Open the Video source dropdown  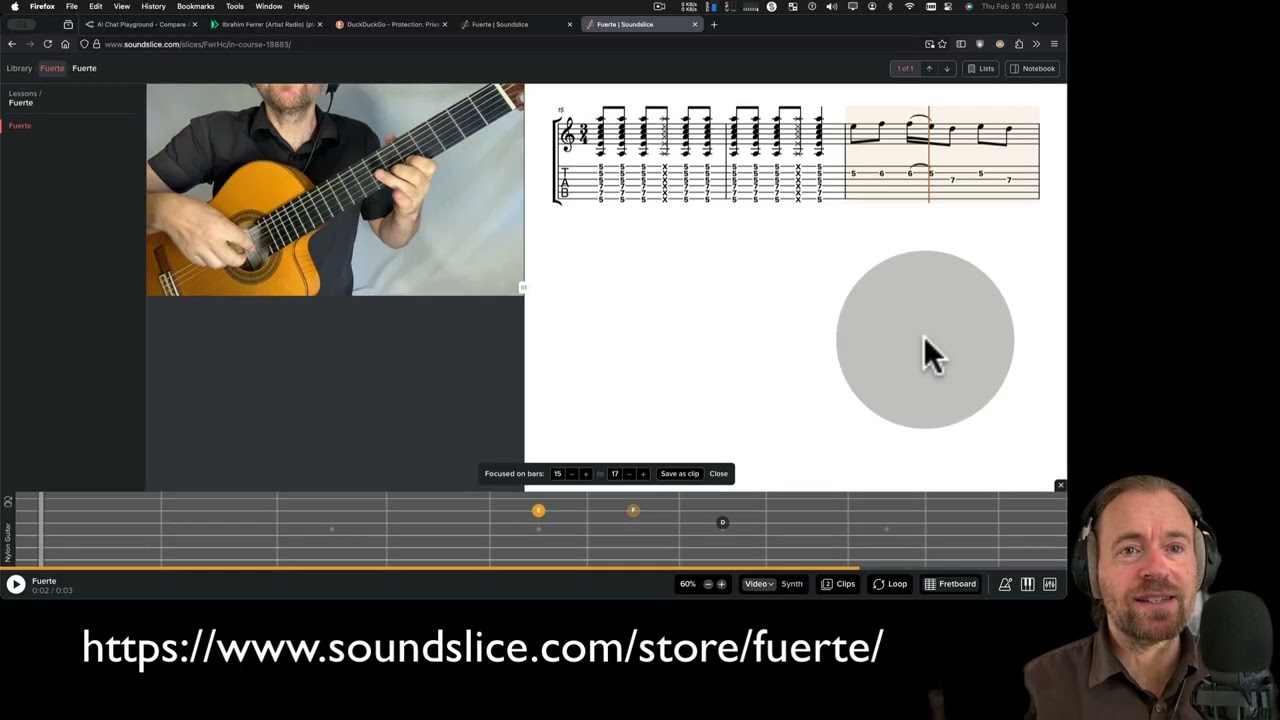pos(759,584)
